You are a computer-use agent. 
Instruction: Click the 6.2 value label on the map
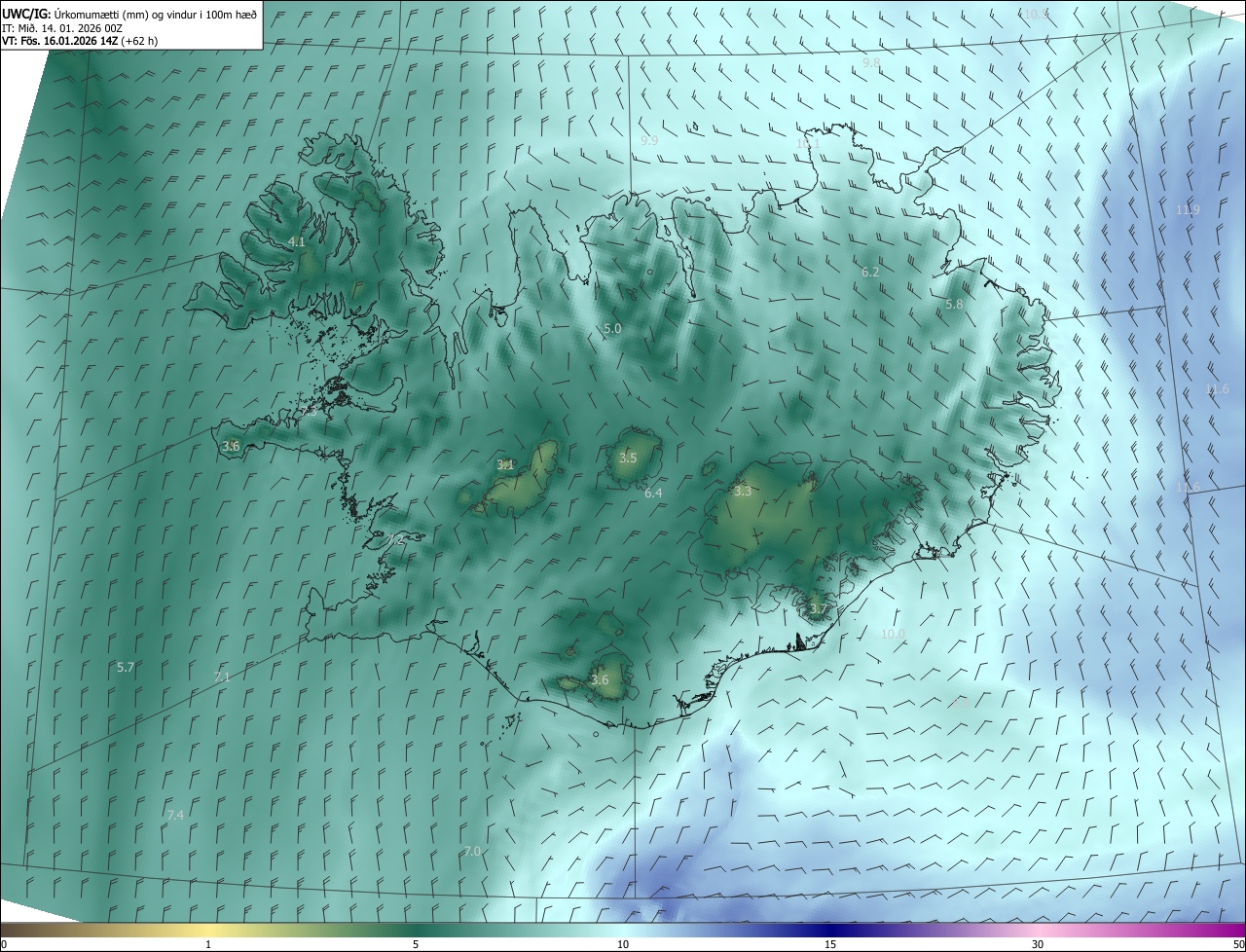click(x=870, y=272)
